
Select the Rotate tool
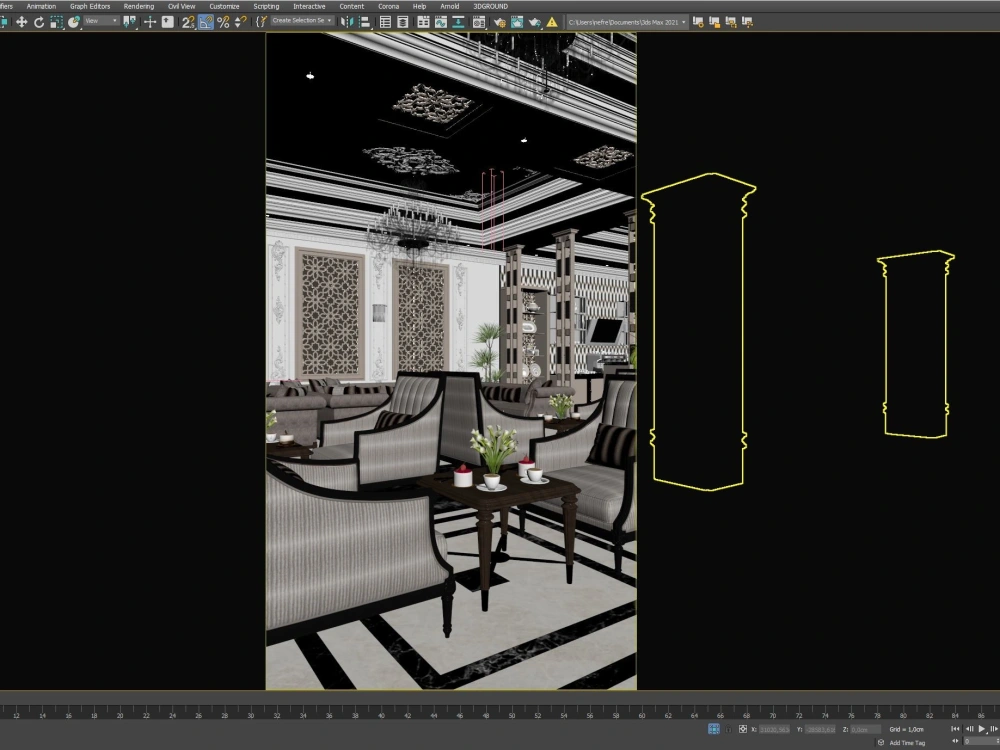click(39, 22)
